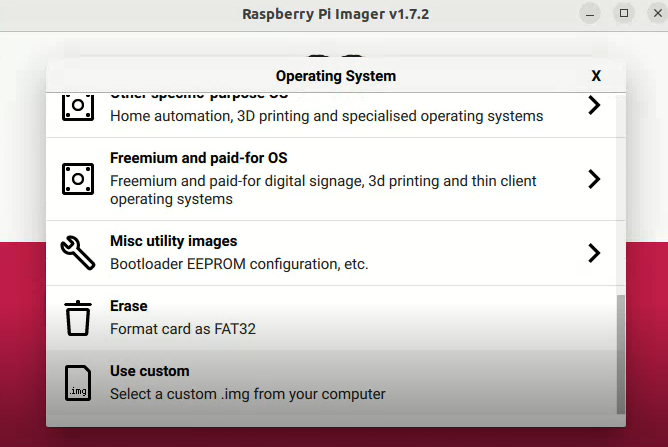Click 'Format card as FAT32' text
This screenshot has height=447, width=668.
183,329
